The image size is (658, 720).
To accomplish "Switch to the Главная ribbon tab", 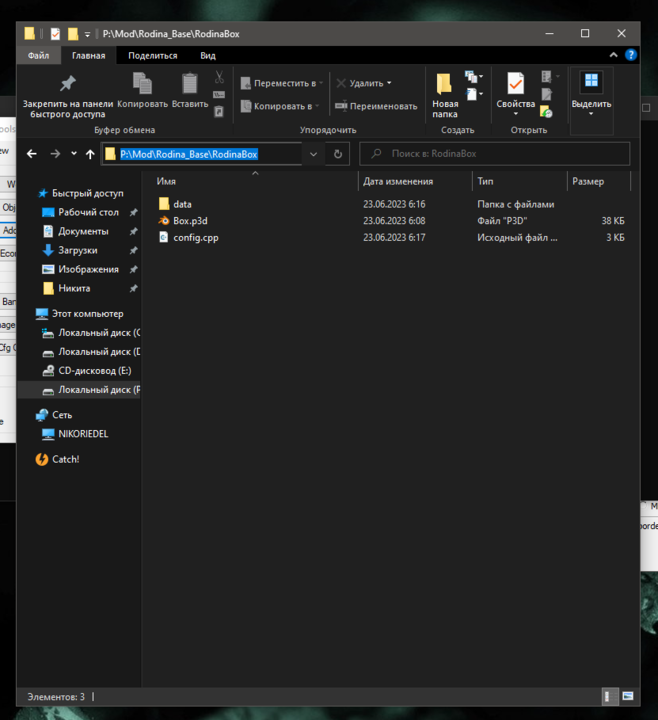I will coord(89,56).
